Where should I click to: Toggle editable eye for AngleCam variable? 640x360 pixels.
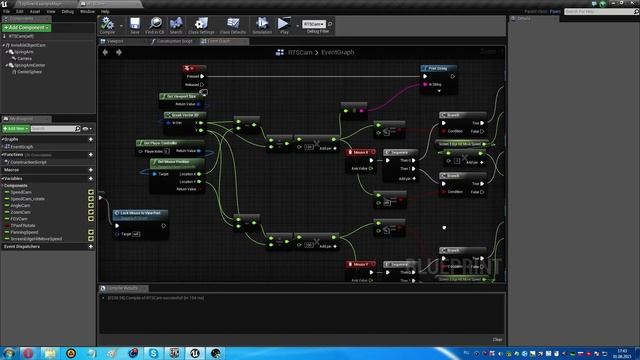(x=91, y=205)
